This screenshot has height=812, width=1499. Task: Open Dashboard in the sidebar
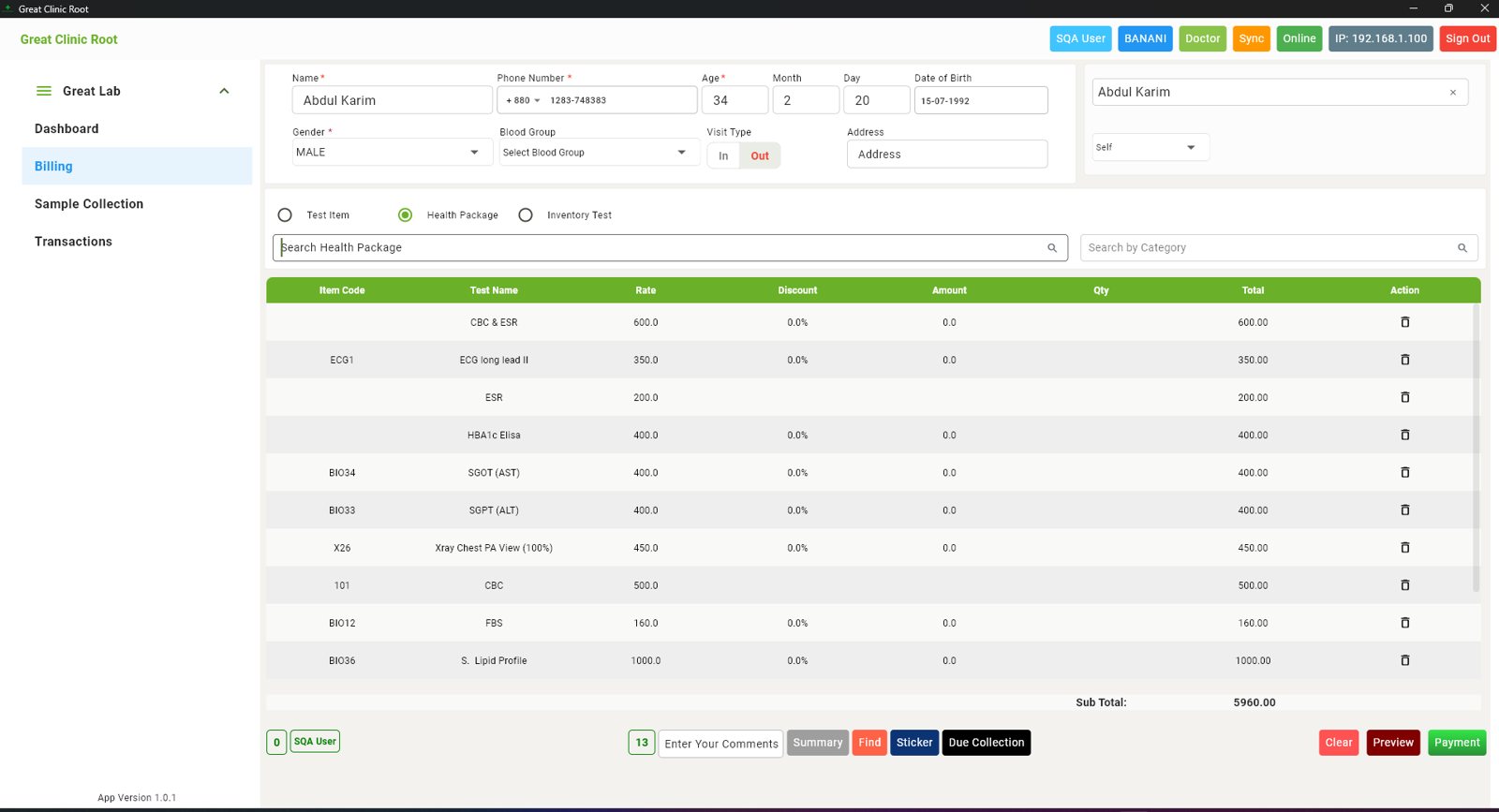(137, 128)
